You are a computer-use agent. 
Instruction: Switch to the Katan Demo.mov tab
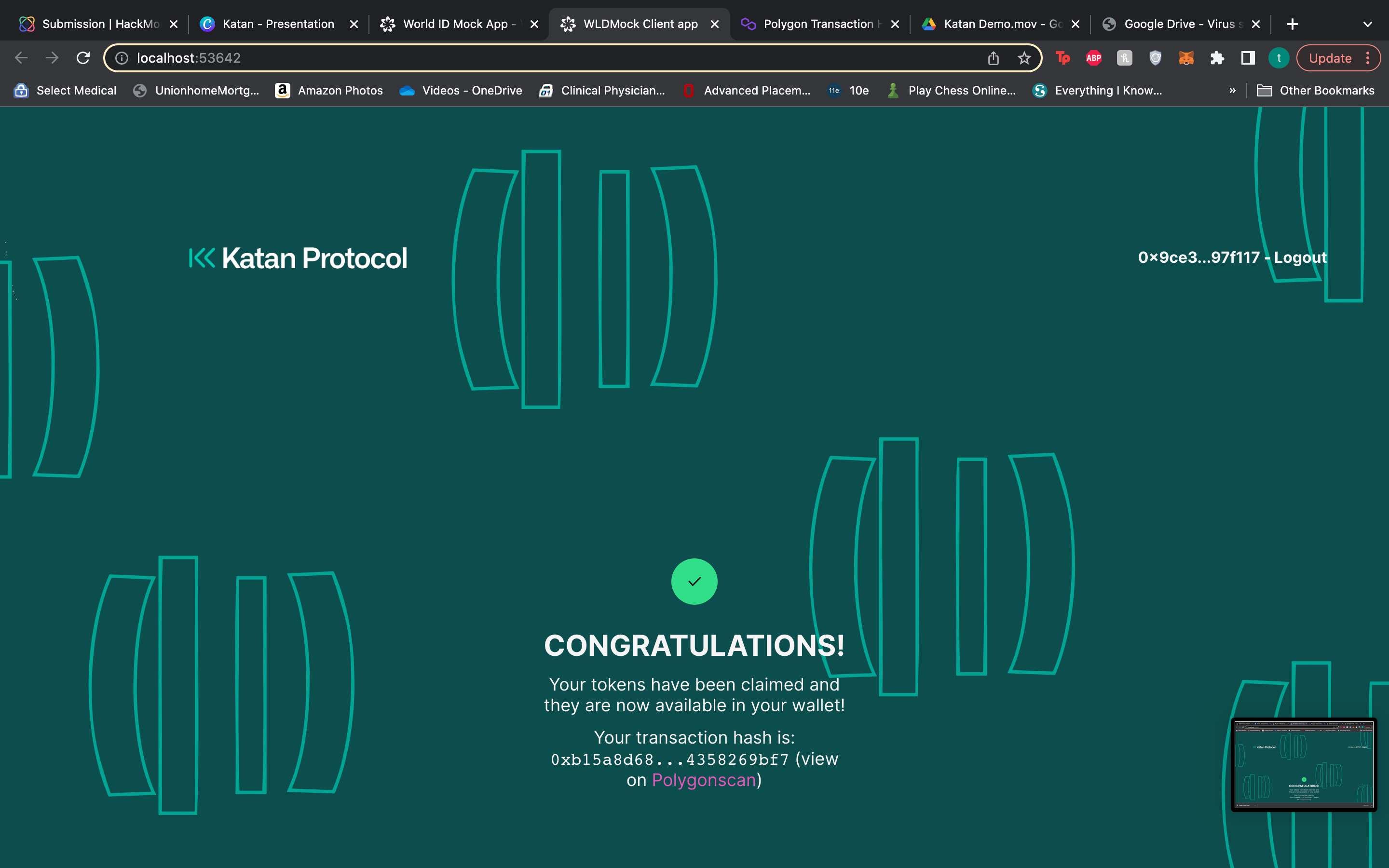pos(1000,24)
